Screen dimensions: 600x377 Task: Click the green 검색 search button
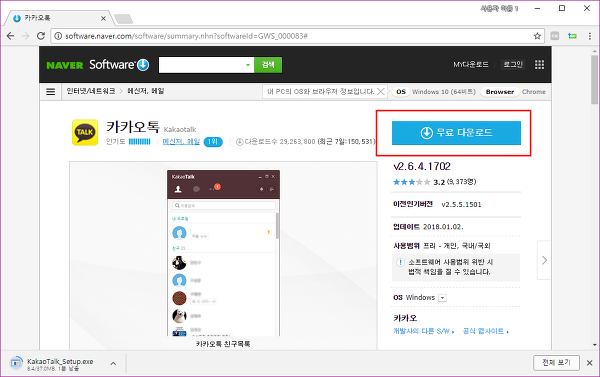point(268,65)
